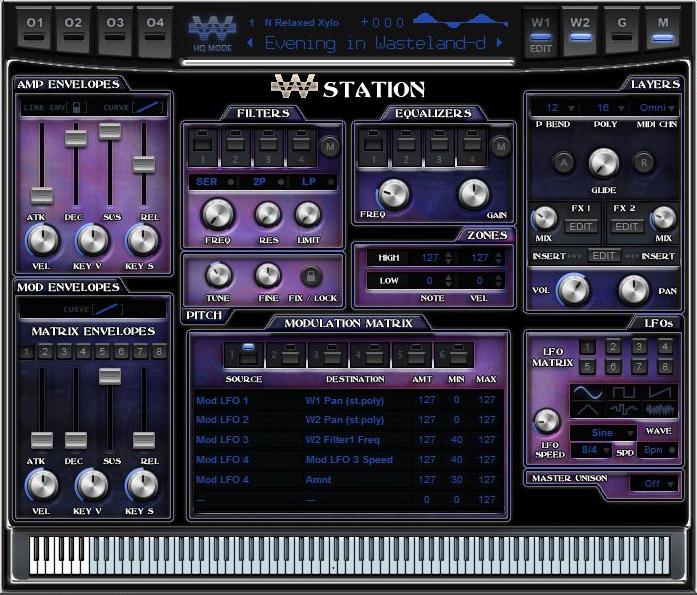This screenshot has width=697, height=595.
Task: Select modulation matrix page 6 button
Action: 454,354
